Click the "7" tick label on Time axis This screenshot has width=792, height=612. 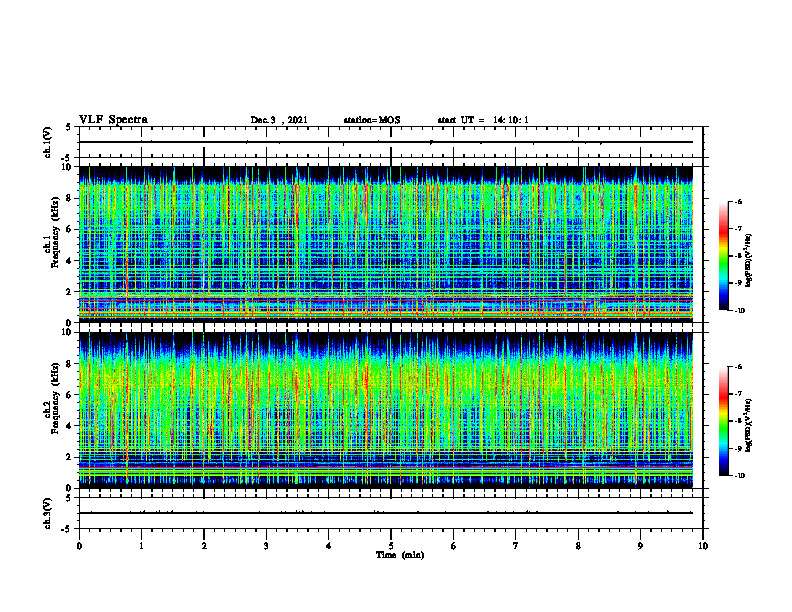[x=516, y=546]
